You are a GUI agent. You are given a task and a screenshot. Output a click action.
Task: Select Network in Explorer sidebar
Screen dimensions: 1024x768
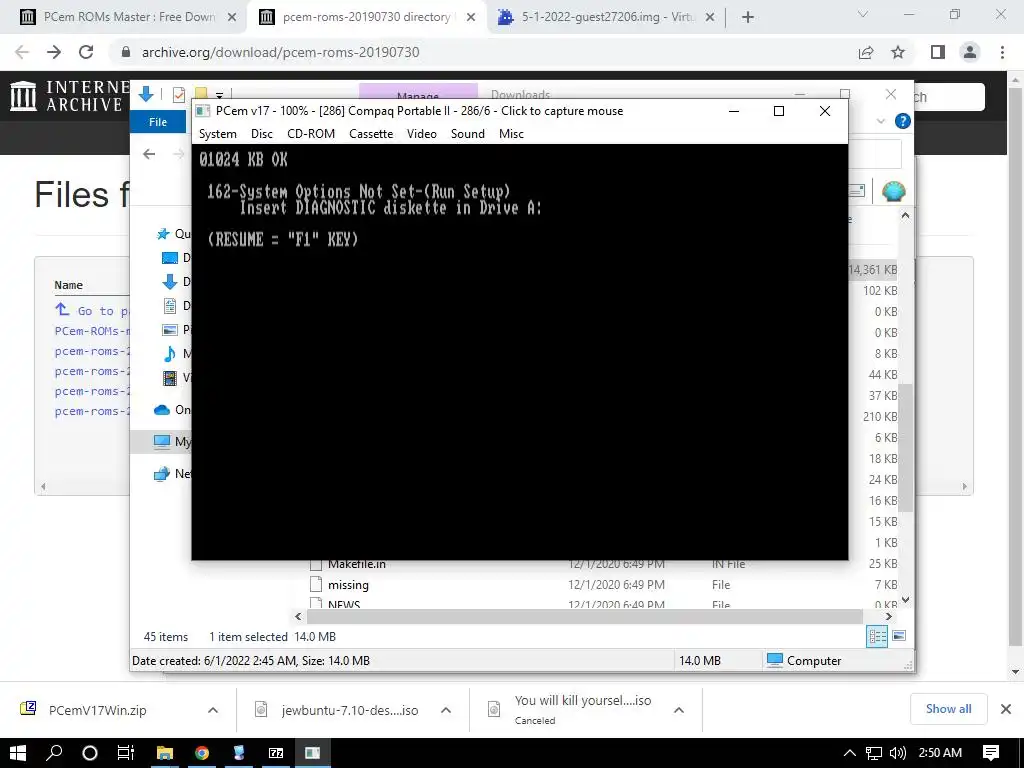click(x=171, y=473)
